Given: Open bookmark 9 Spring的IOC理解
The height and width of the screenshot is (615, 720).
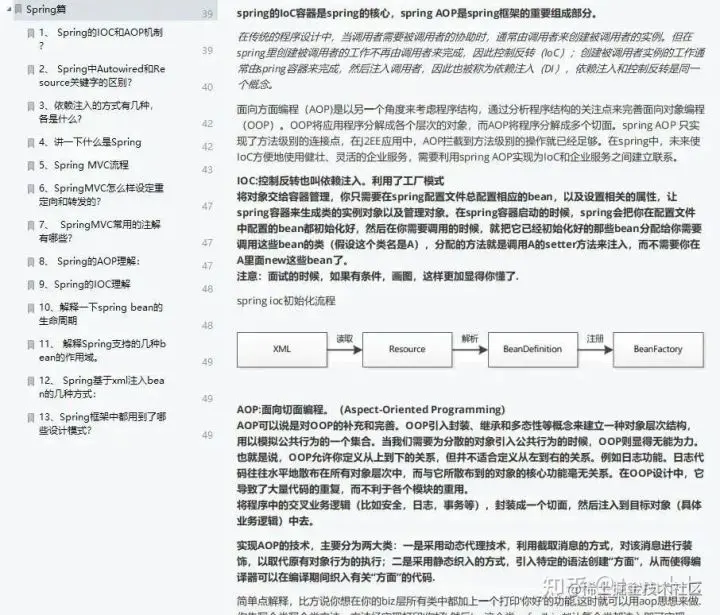Looking at the screenshot, I should point(84,284).
